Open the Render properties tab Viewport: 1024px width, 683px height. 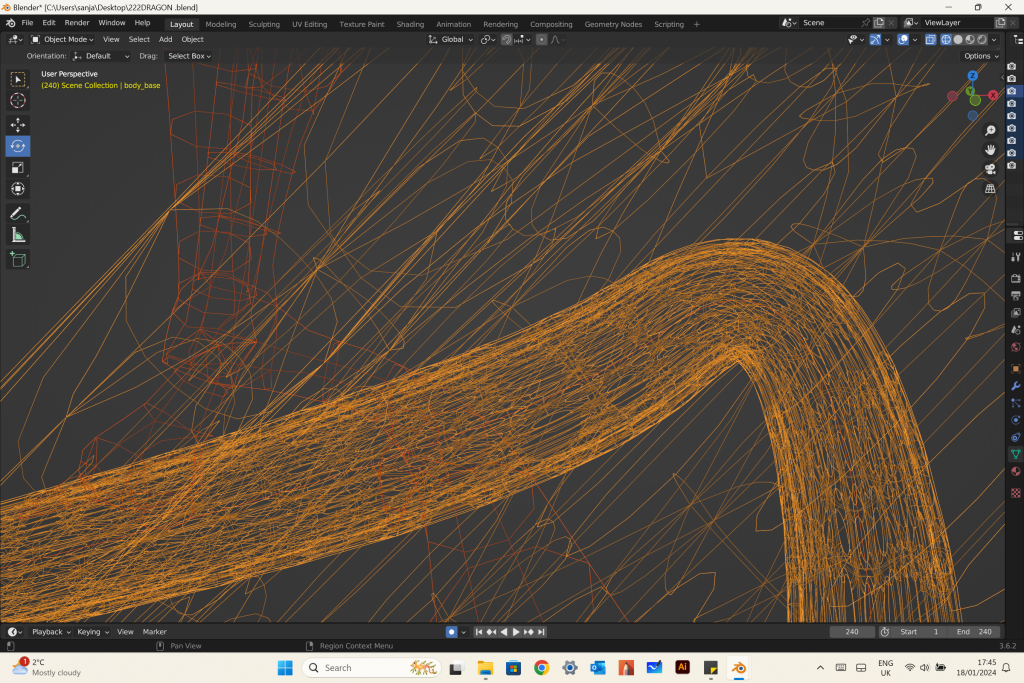1016,279
